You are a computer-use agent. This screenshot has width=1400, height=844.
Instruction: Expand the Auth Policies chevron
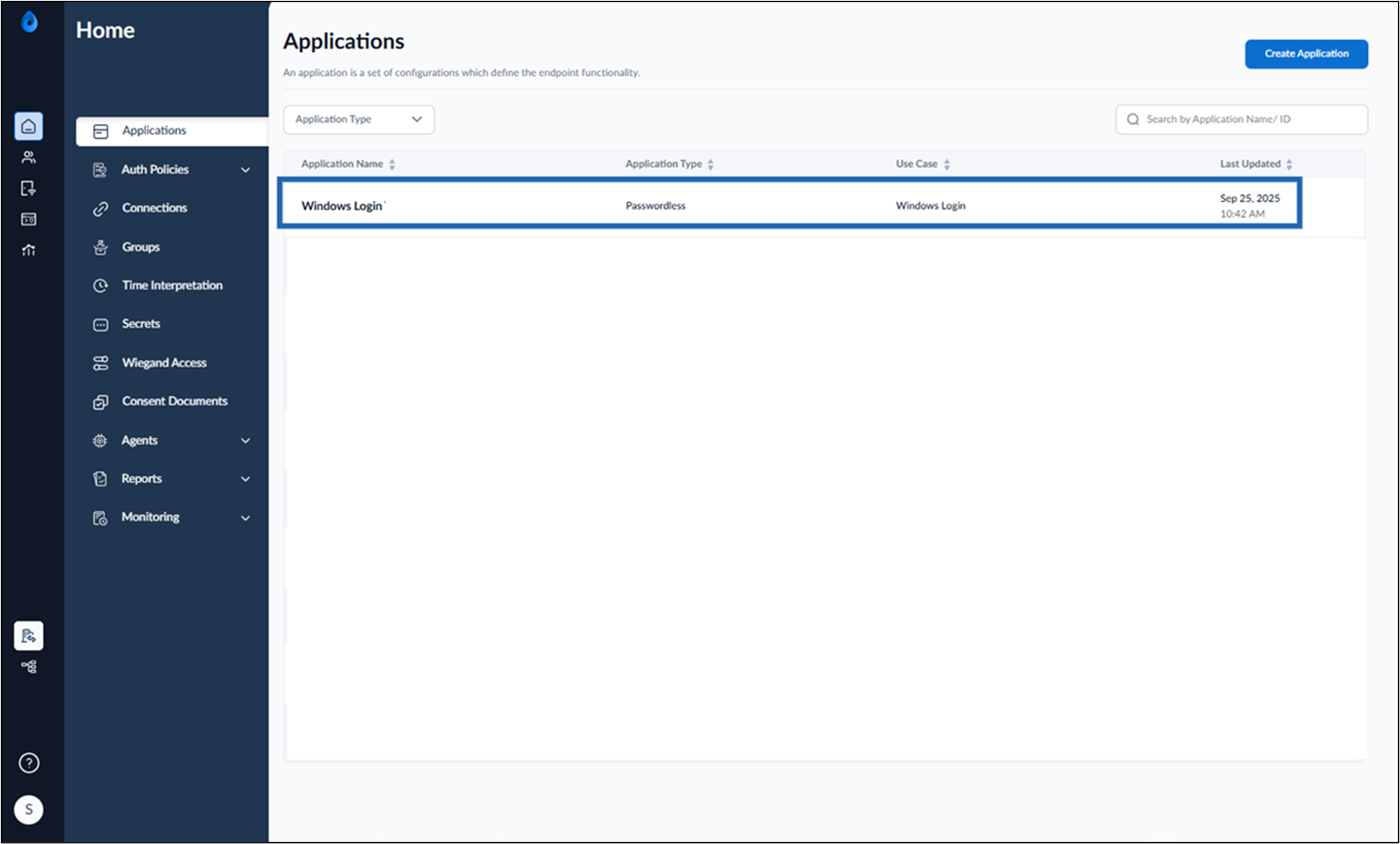(x=246, y=170)
